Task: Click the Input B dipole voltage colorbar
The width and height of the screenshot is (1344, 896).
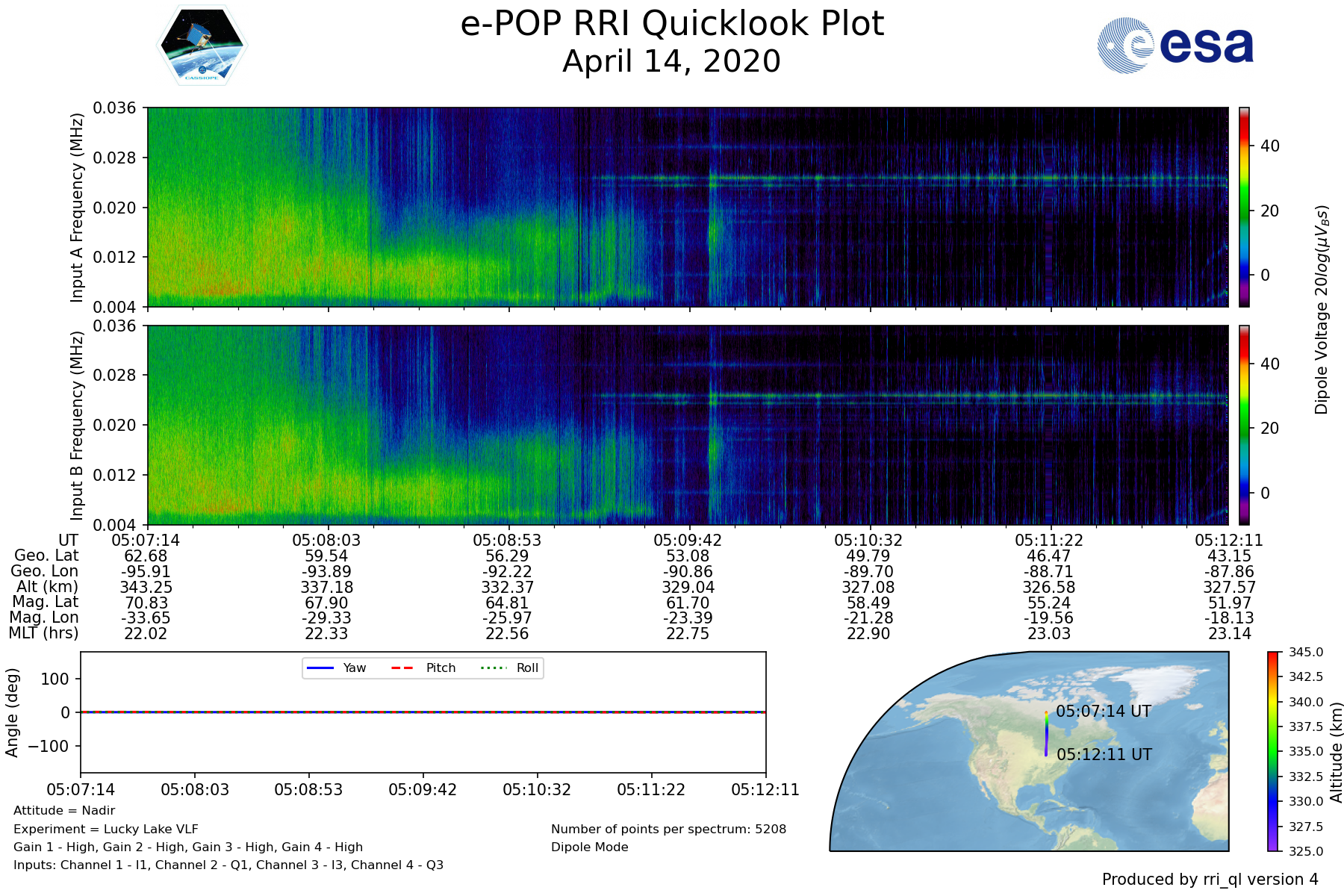Action: [x=1244, y=425]
